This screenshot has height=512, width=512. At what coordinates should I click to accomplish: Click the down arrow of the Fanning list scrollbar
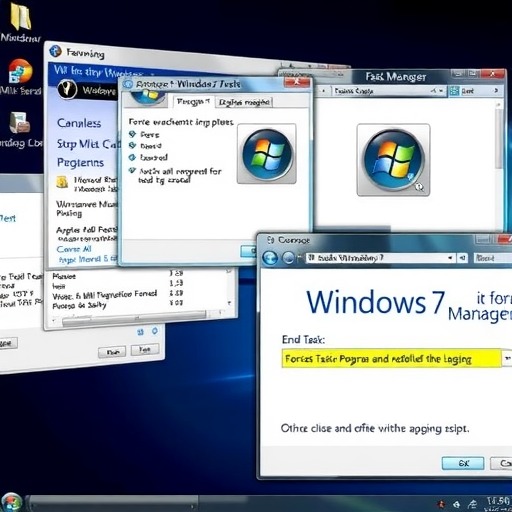[229, 303]
